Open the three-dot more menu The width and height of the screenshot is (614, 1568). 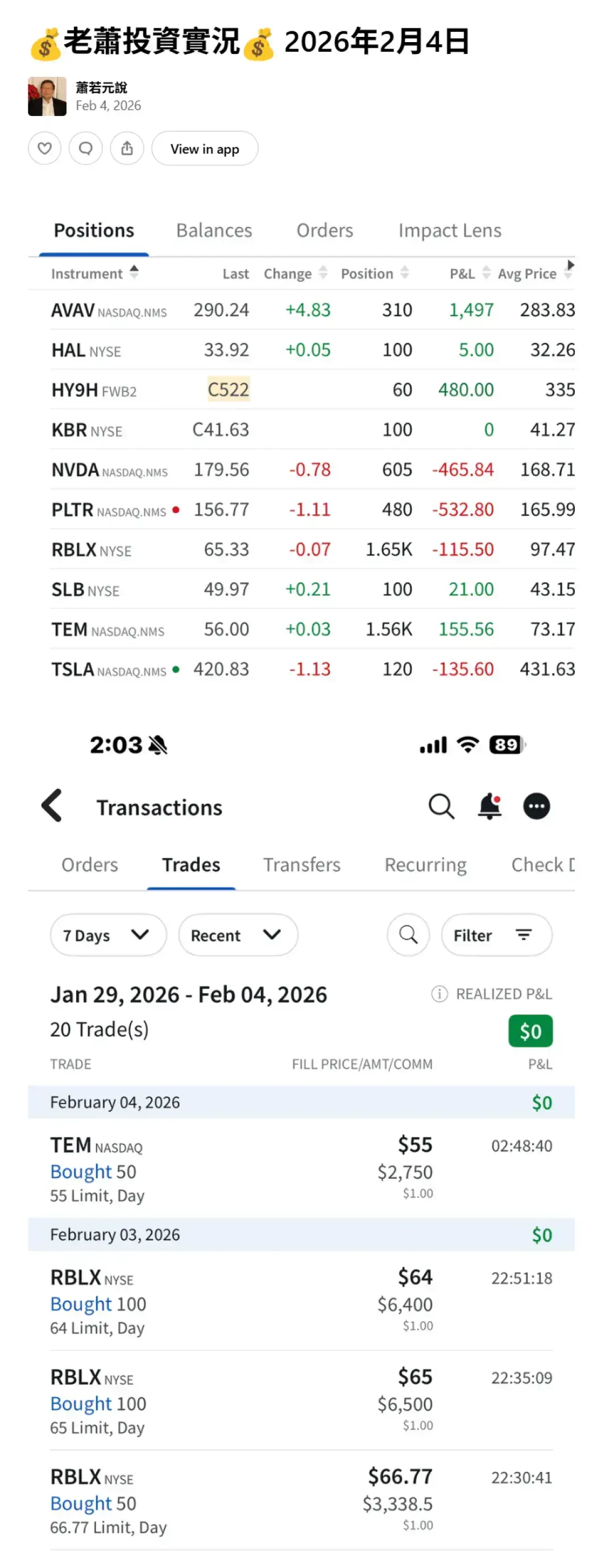[x=536, y=807]
